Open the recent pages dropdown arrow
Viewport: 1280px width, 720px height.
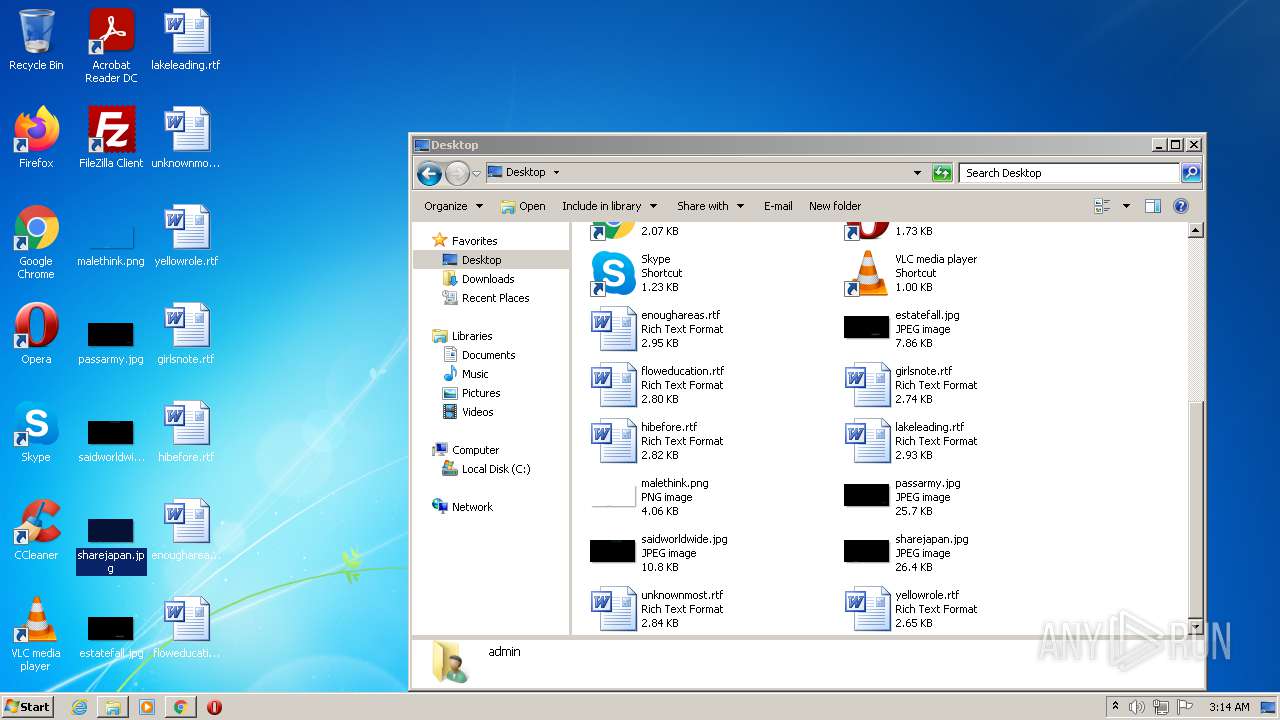pos(476,173)
